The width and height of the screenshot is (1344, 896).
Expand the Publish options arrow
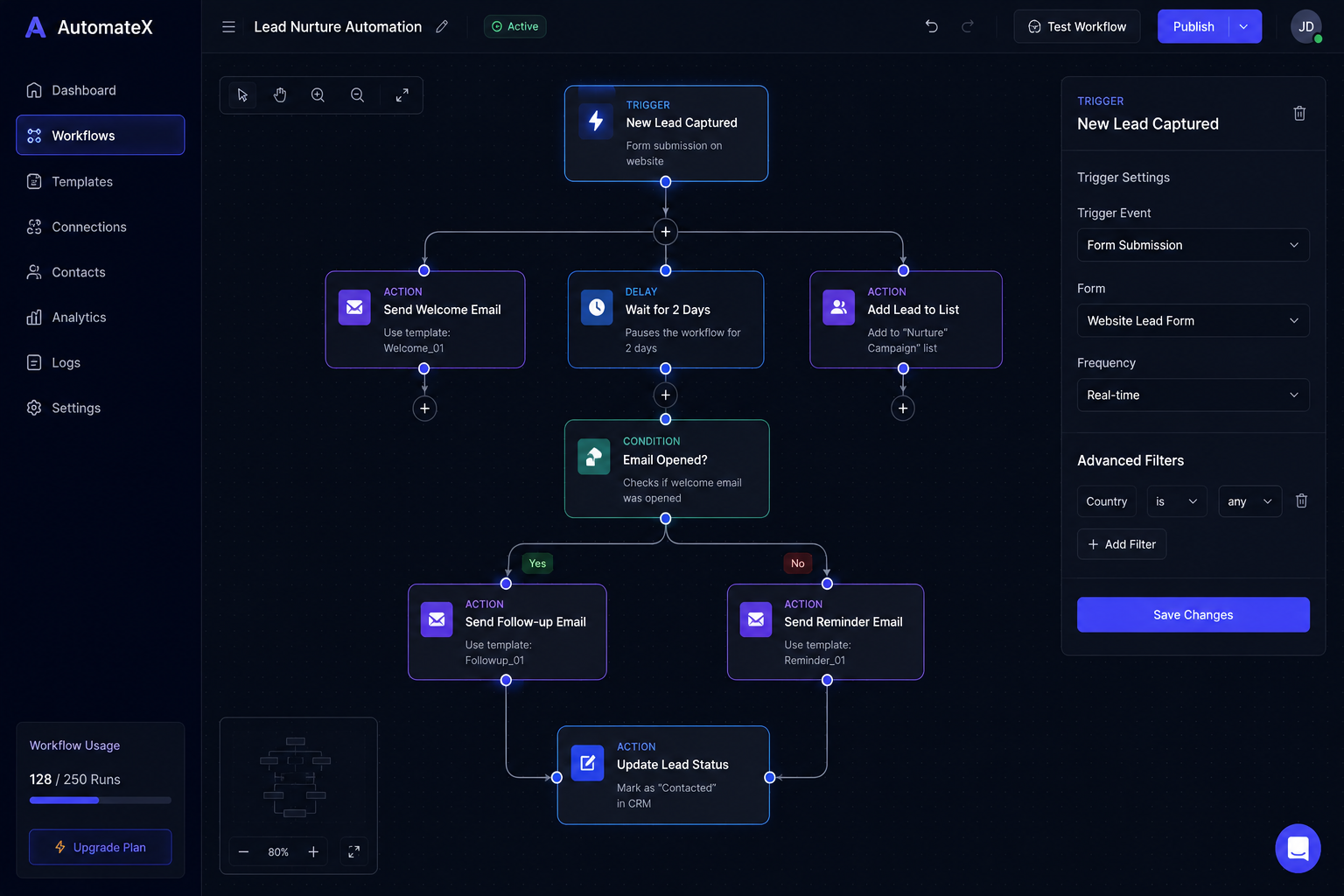coord(1244,26)
